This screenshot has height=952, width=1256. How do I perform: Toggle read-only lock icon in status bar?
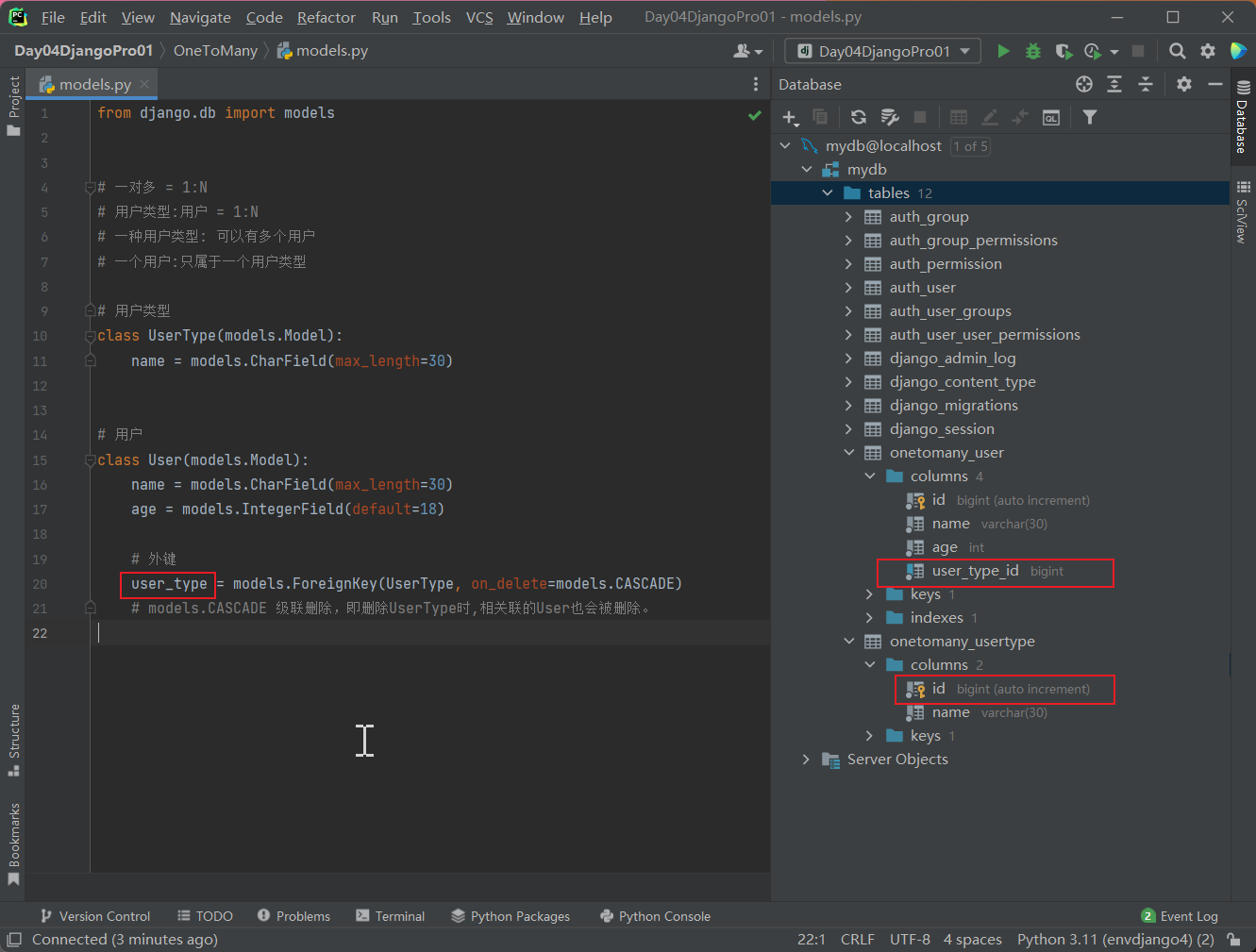coord(1233,939)
